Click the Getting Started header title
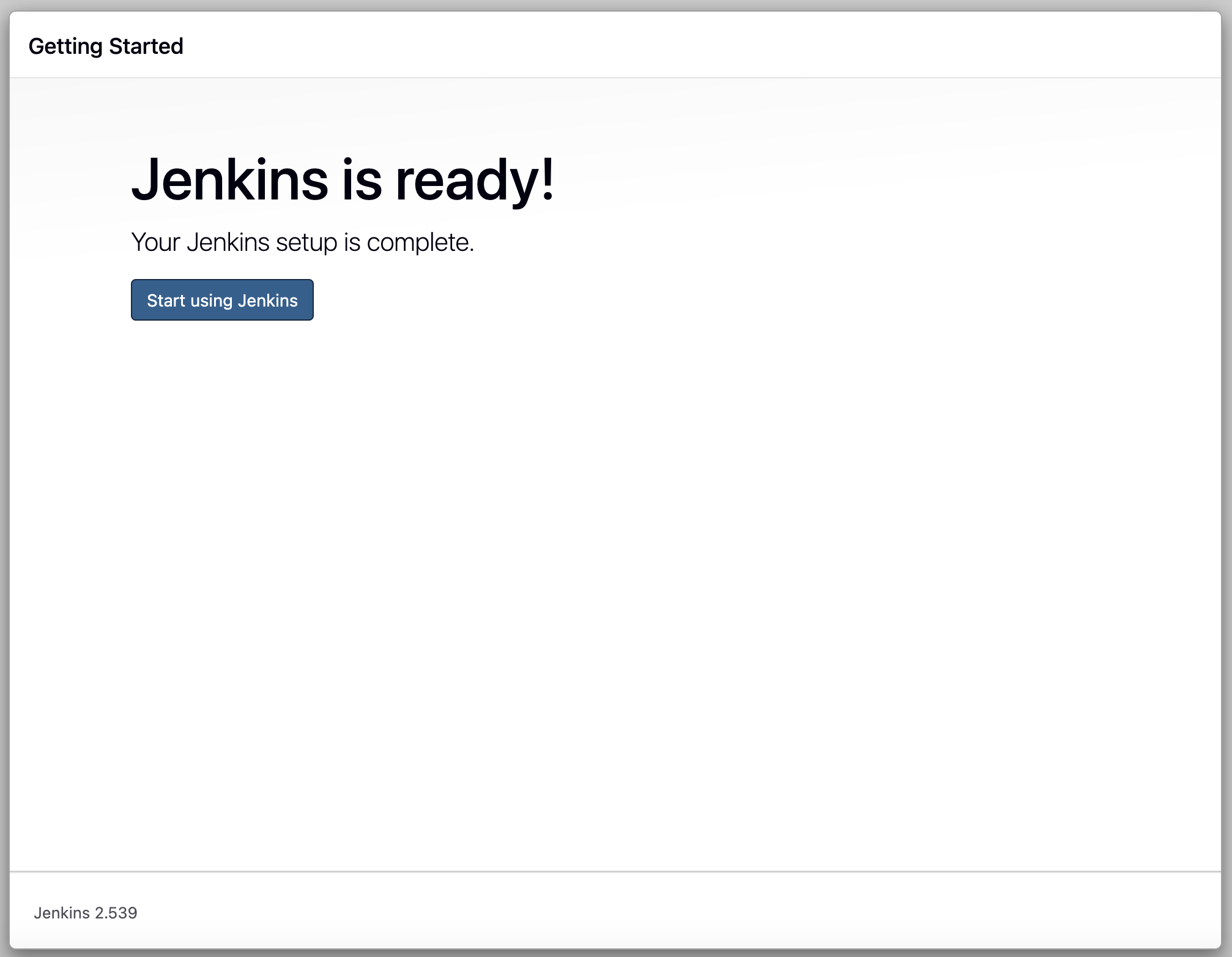The image size is (1232, 957). pyautogui.click(x=106, y=46)
